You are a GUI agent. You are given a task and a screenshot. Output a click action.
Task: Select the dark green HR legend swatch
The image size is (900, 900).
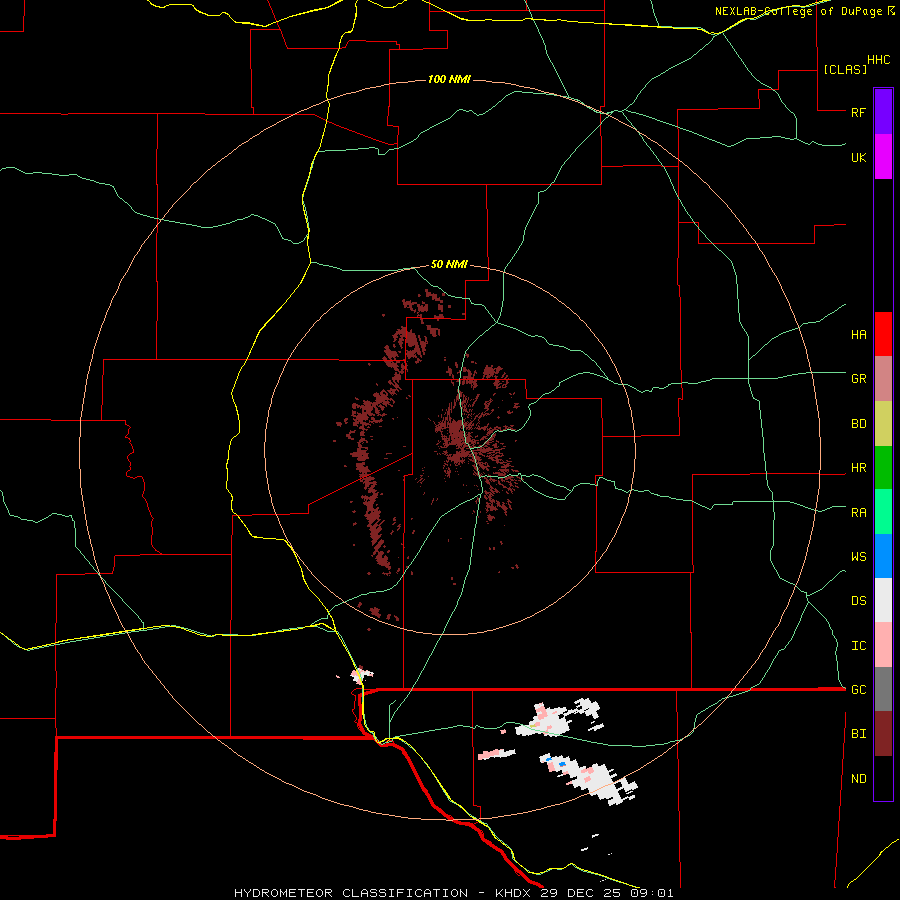coord(883,468)
